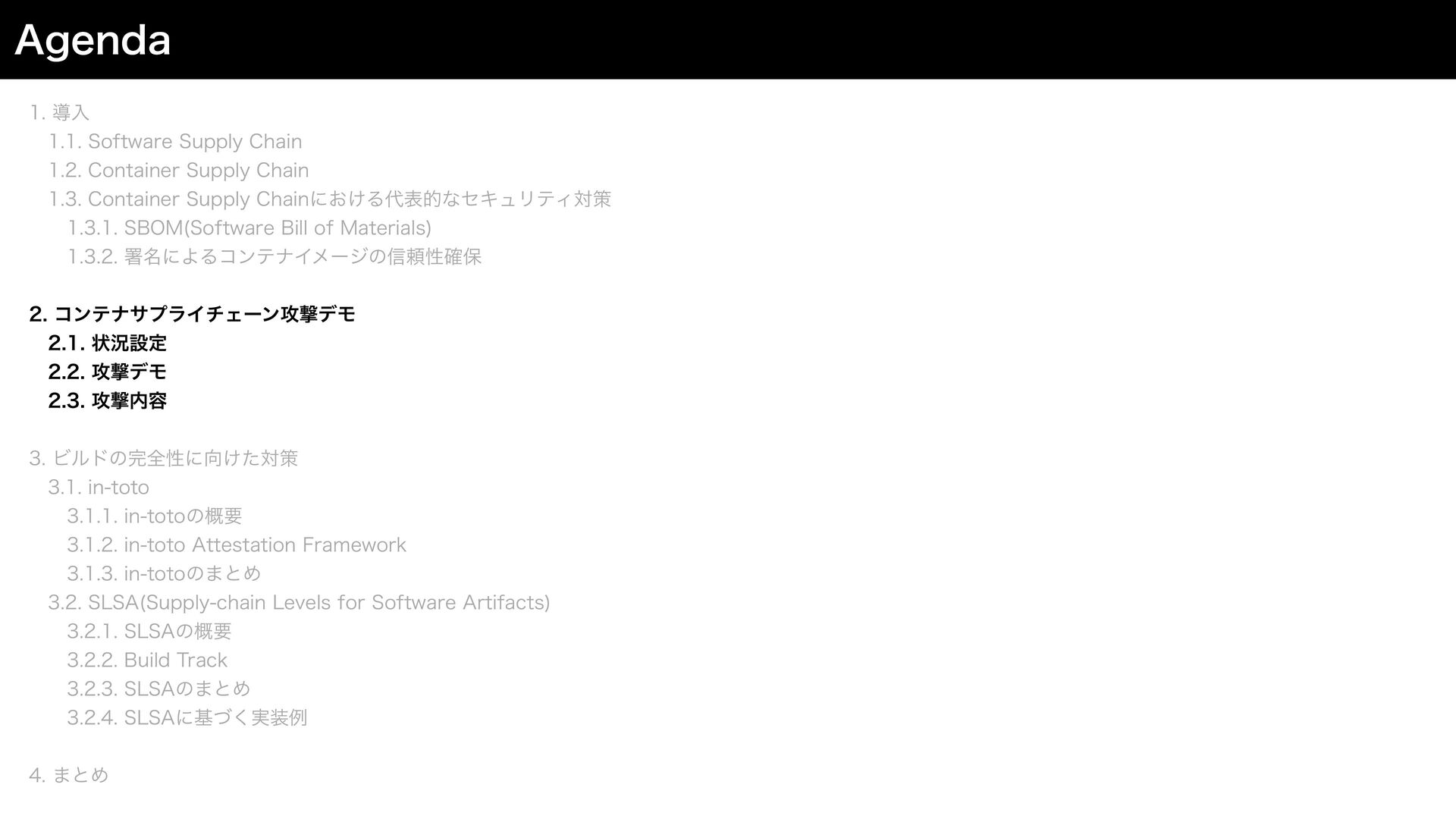Open 3.1.2. in-toto Attestation Framework
This screenshot has height=819, width=1456.
237,545
